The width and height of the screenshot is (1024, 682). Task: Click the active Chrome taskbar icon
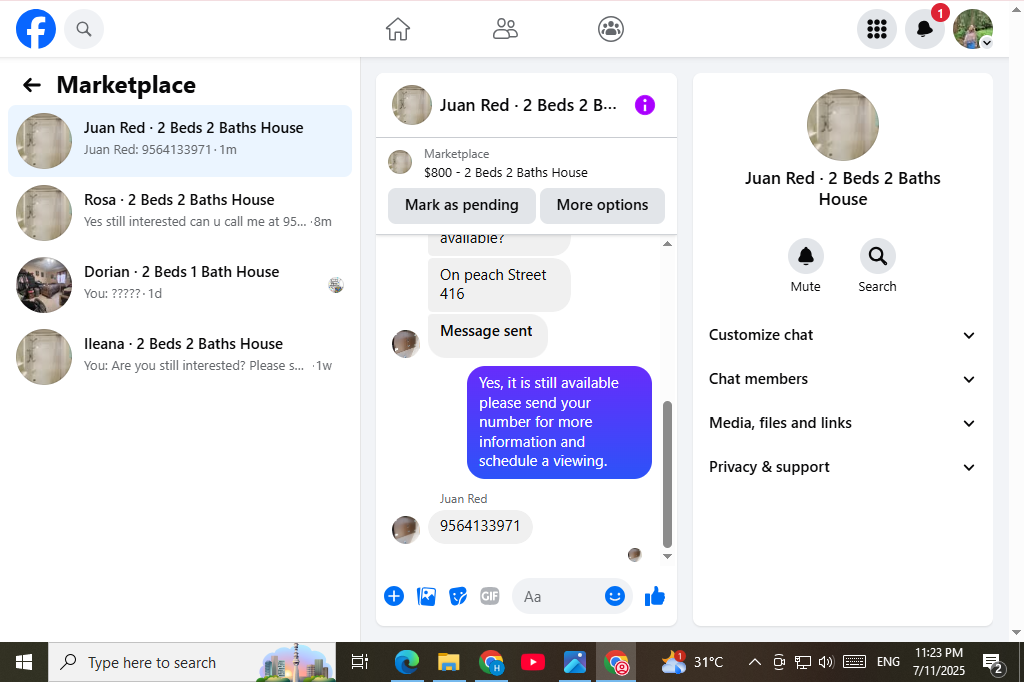click(616, 662)
